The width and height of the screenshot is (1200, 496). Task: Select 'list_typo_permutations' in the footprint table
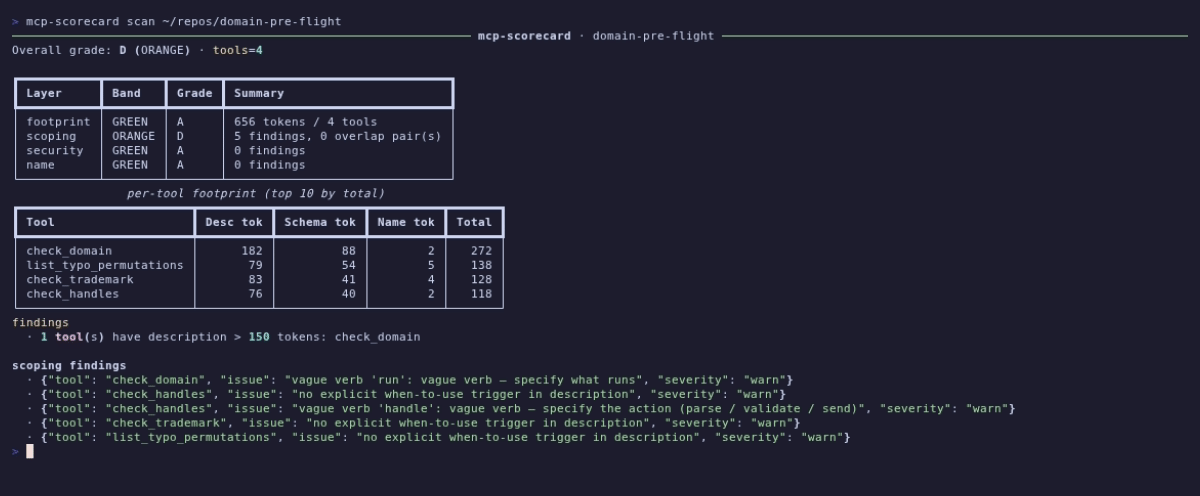coord(105,265)
